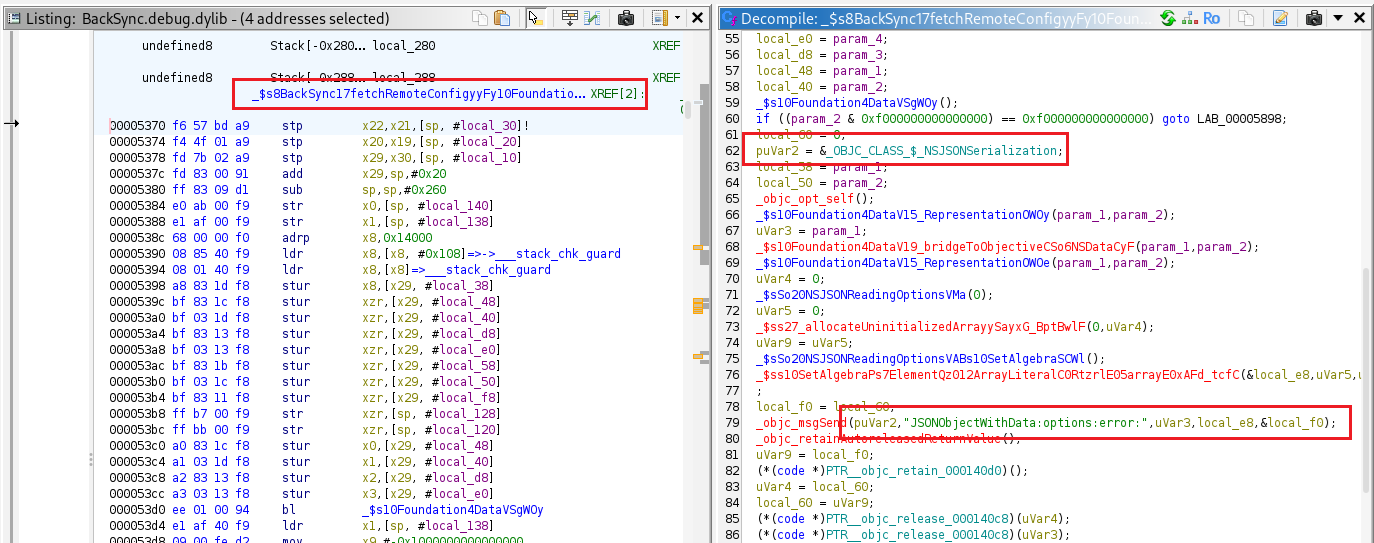Screen dimensions: 1374x543
Task: Take a Listing snapshot with camera icon
Action: (626, 18)
